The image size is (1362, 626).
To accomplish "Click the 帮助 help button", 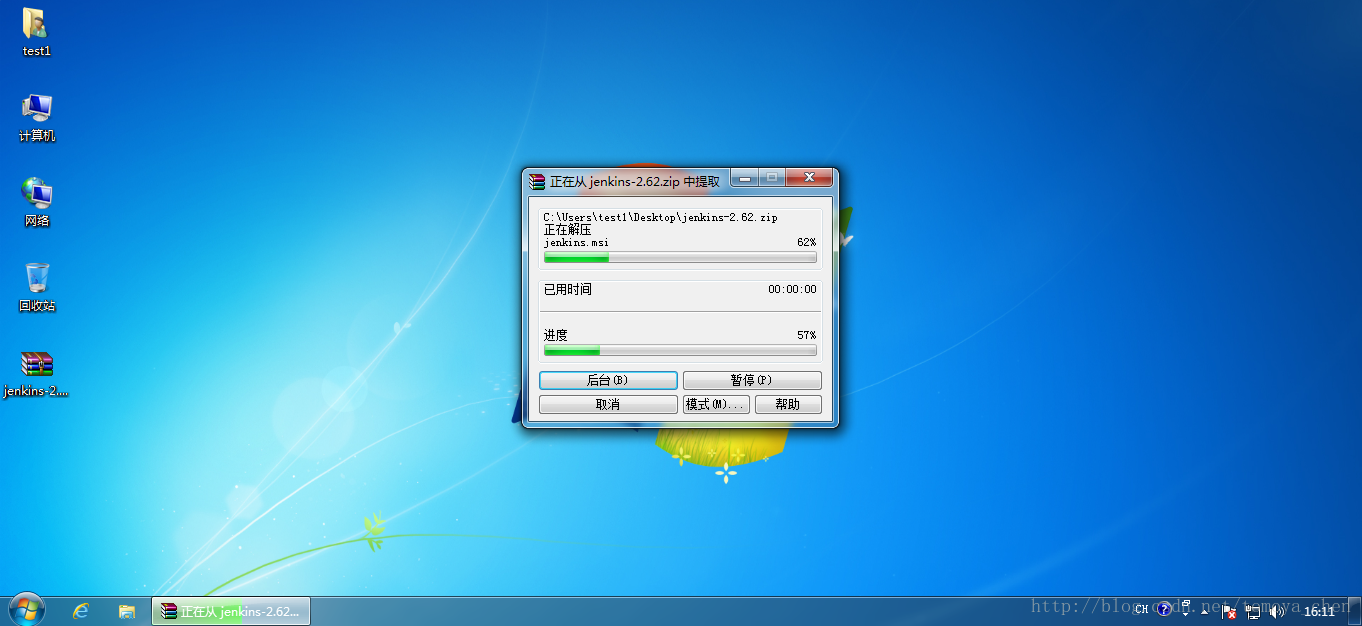I will (x=788, y=405).
